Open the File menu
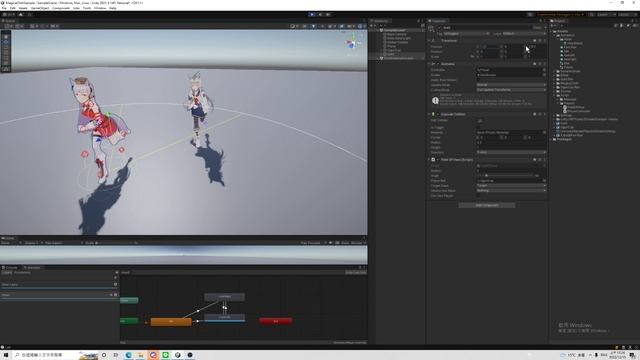Viewport: 640px width, 360px height. pos(4,8)
